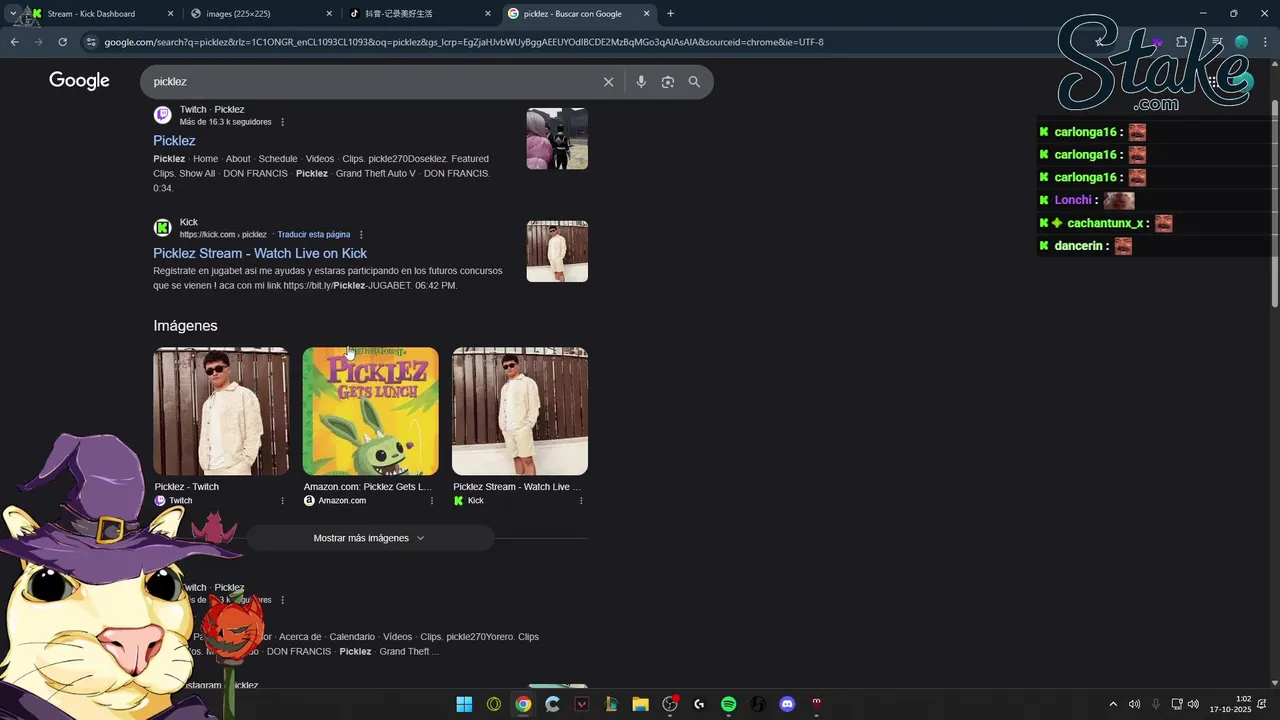The image size is (1280, 720).
Task: Open OBS Studio from the taskbar
Action: pos(670,704)
